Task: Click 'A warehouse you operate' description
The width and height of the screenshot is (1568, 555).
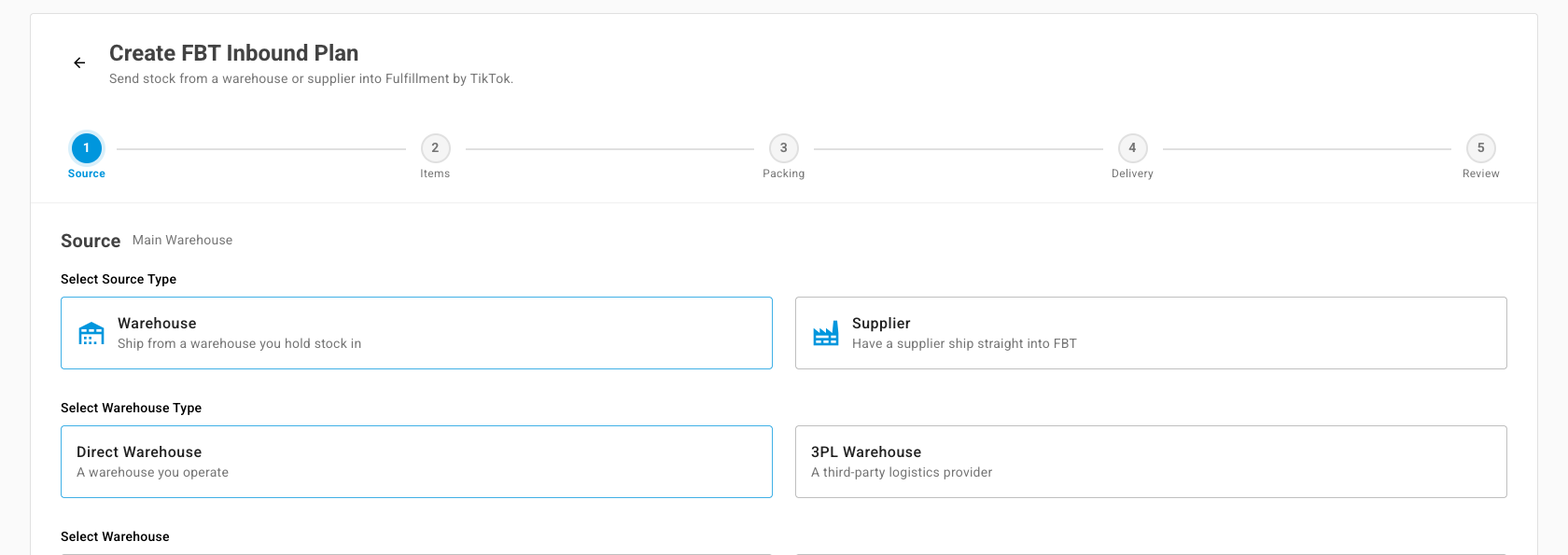Action: (x=152, y=472)
